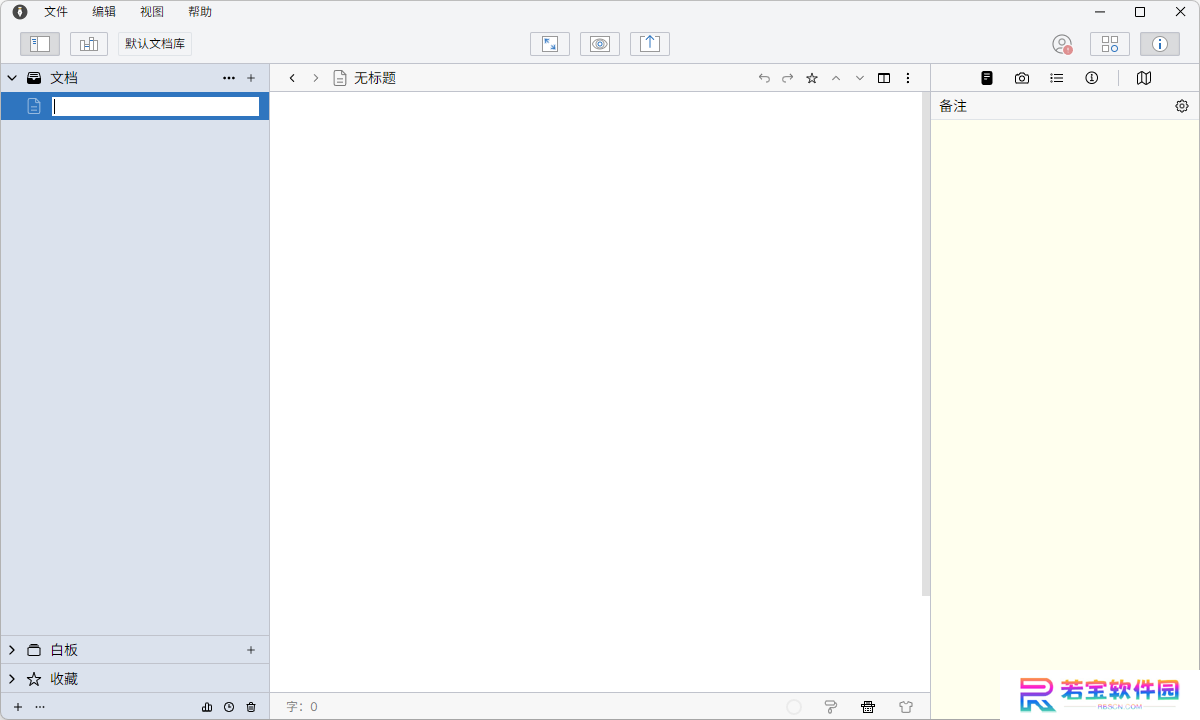
Task: Click the 文档 inbox section icon
Action: [34, 78]
